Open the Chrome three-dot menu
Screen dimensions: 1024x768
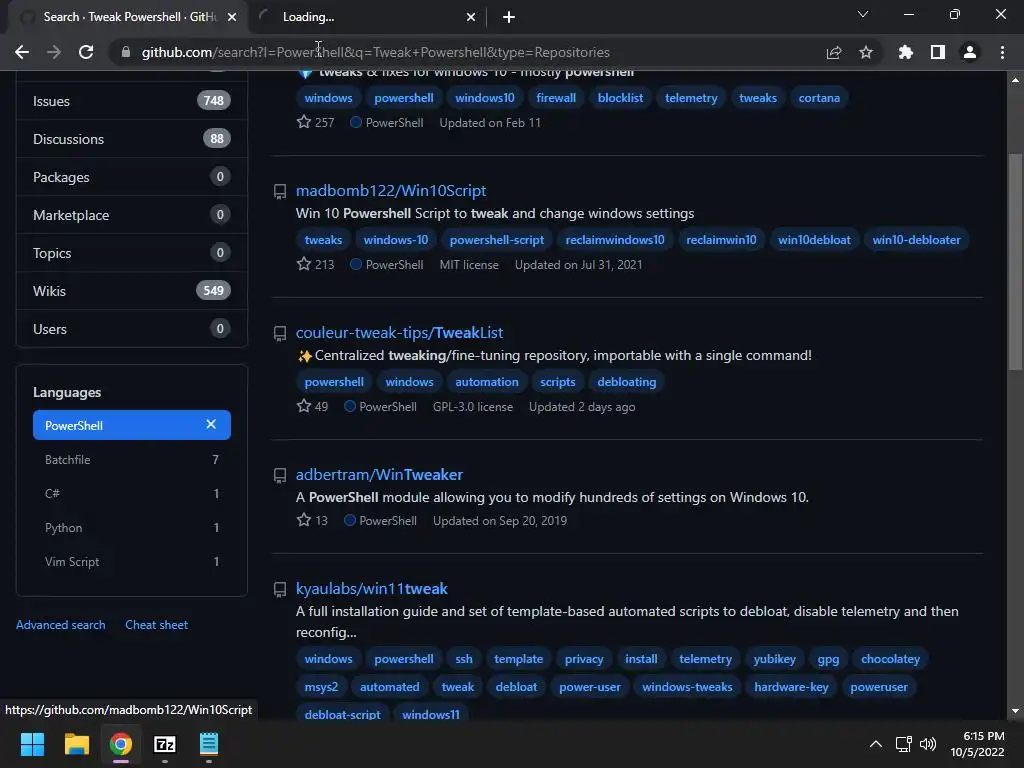coord(1002,52)
